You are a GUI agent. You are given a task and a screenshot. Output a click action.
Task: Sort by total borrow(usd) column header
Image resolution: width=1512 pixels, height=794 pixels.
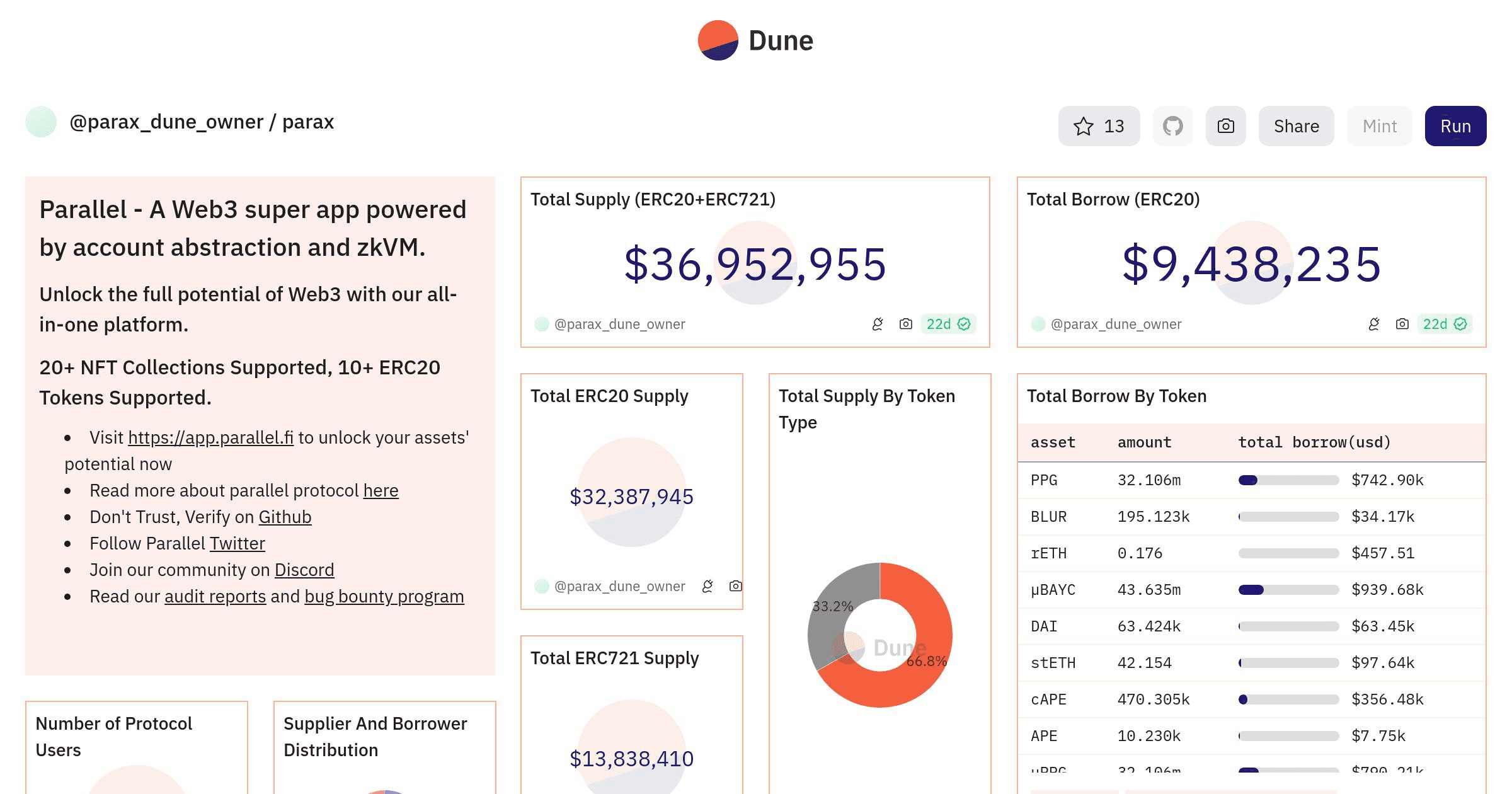1314,442
